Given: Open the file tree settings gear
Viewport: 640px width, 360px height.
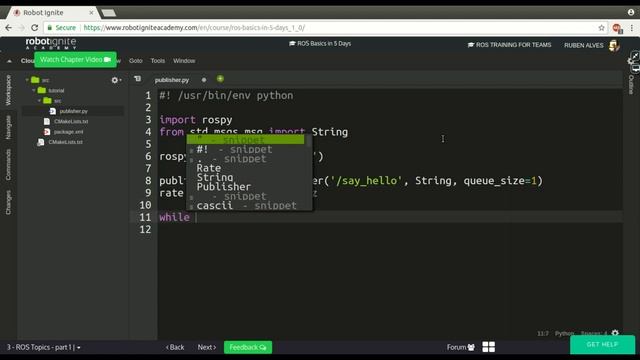Looking at the screenshot, I should pos(116,80).
